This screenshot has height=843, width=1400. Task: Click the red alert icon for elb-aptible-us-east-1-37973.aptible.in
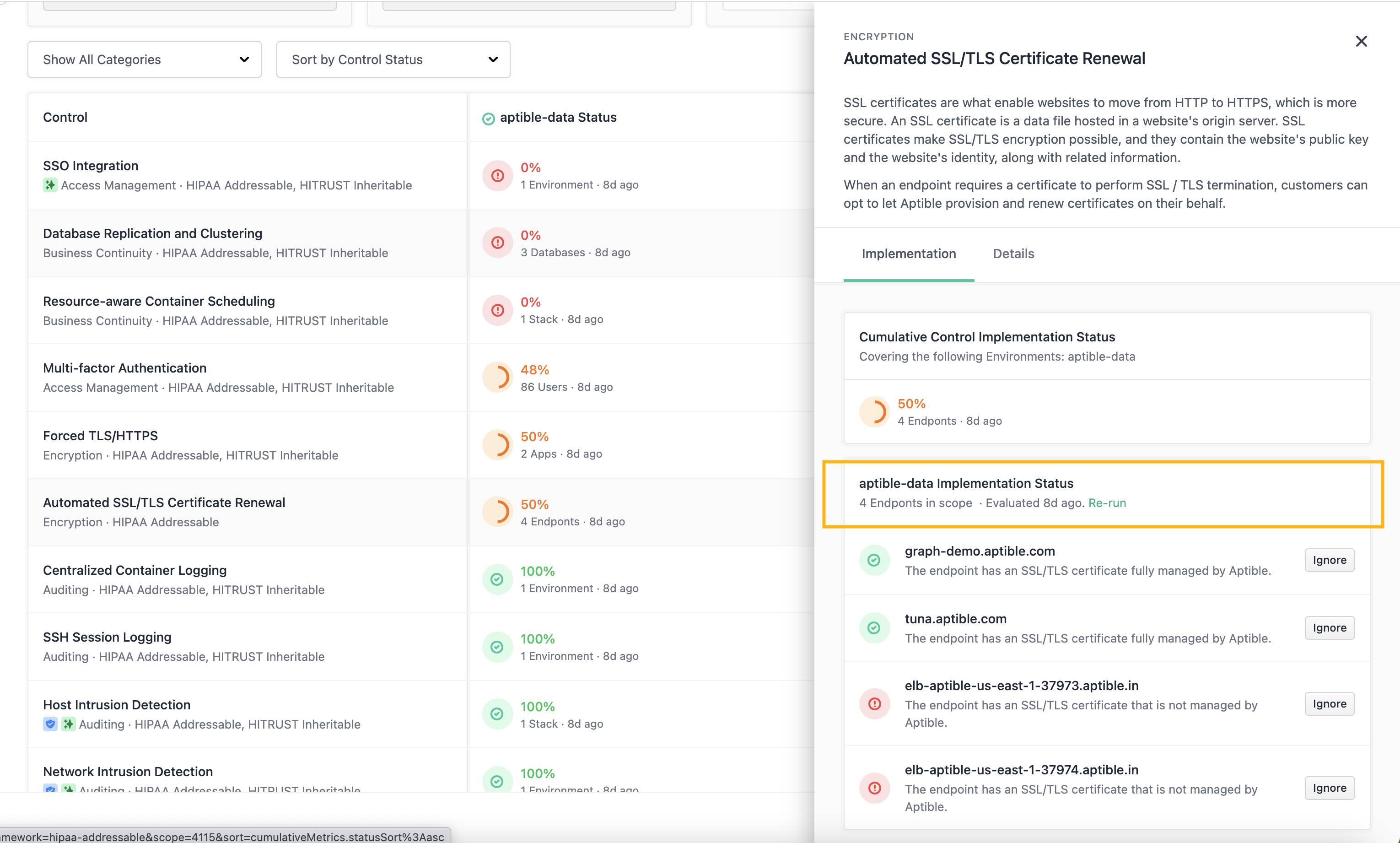point(874,704)
